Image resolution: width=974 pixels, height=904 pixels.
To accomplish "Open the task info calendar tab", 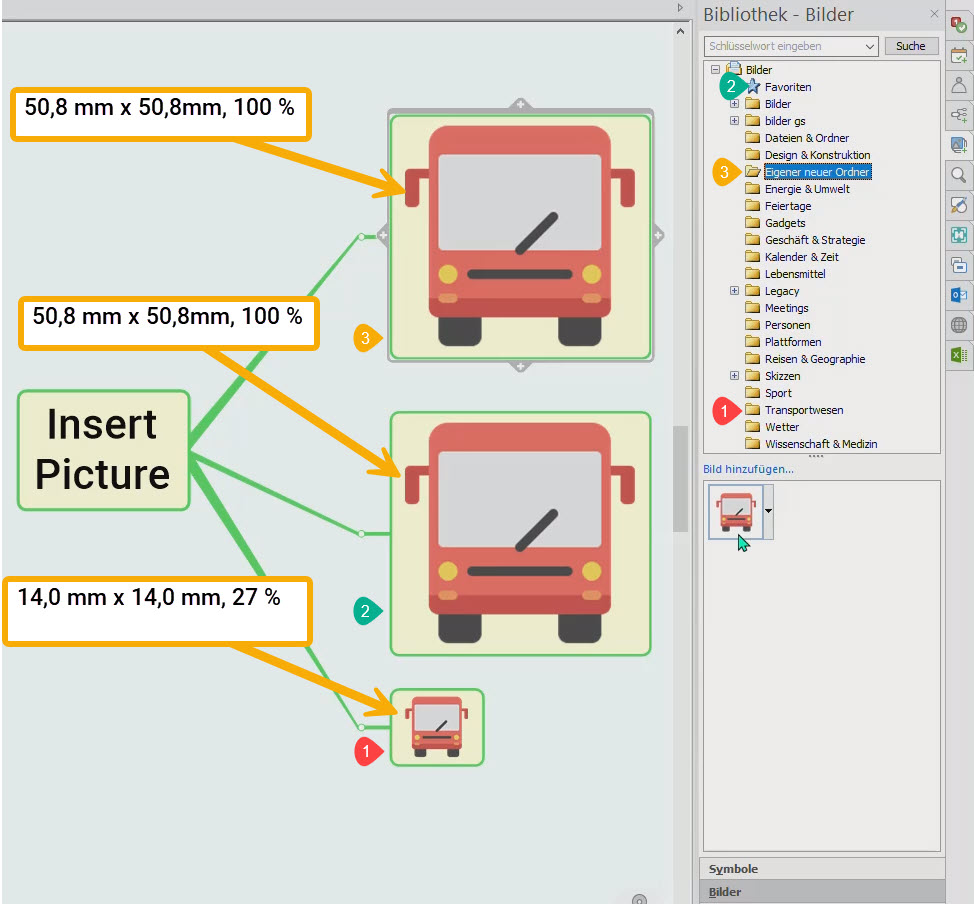I will 959,56.
